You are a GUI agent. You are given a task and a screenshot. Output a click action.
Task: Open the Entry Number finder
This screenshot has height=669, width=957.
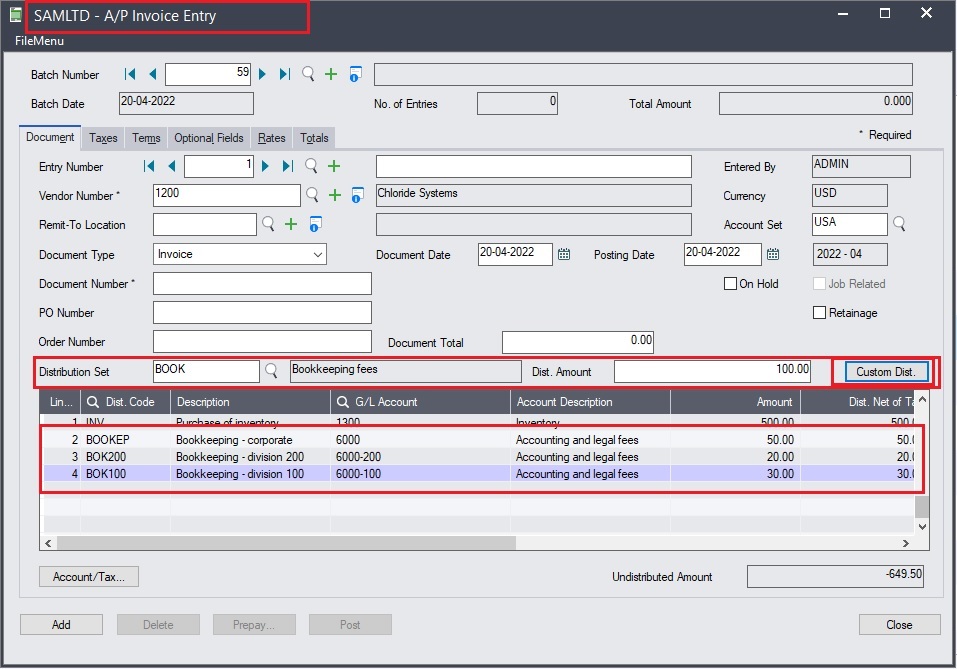click(311, 166)
